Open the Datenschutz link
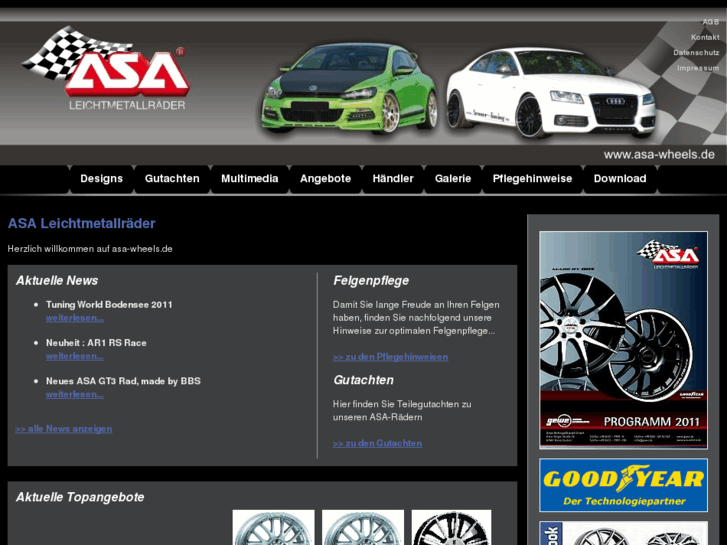This screenshot has width=727, height=545. 696,52
